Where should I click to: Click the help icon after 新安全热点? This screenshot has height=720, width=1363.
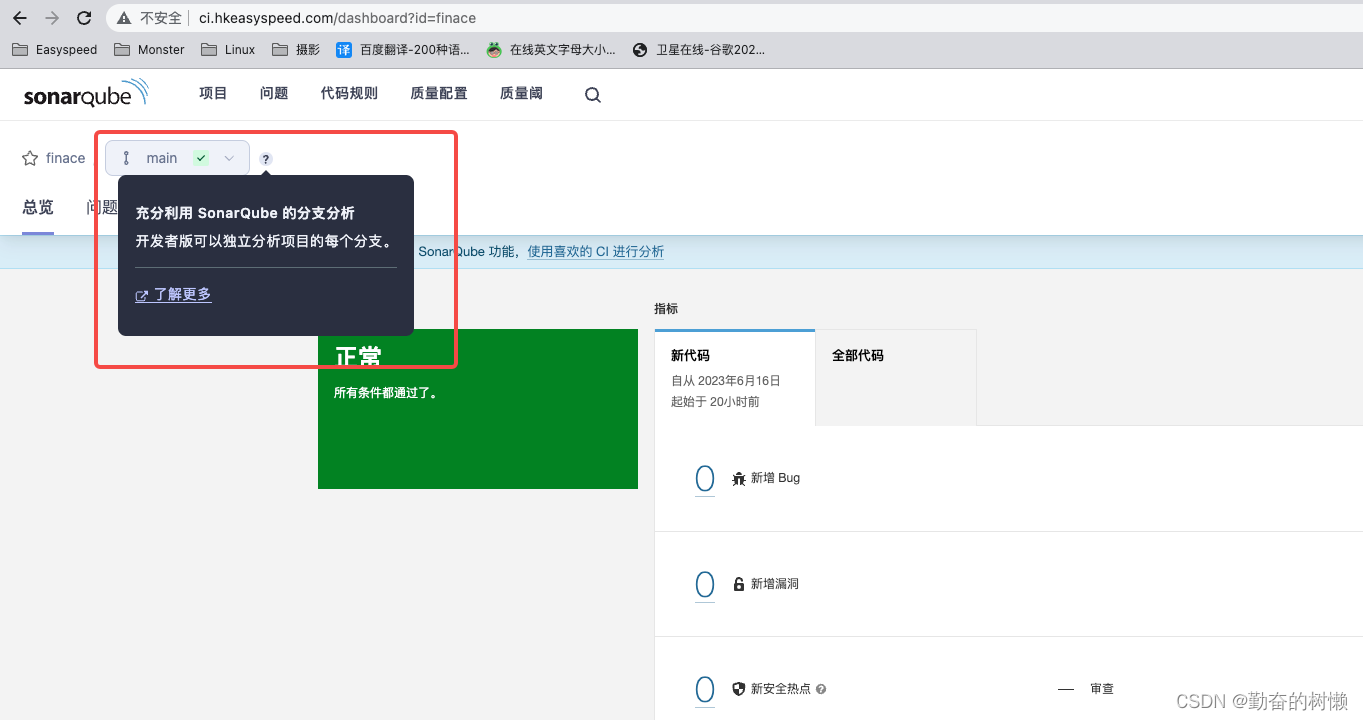821,689
